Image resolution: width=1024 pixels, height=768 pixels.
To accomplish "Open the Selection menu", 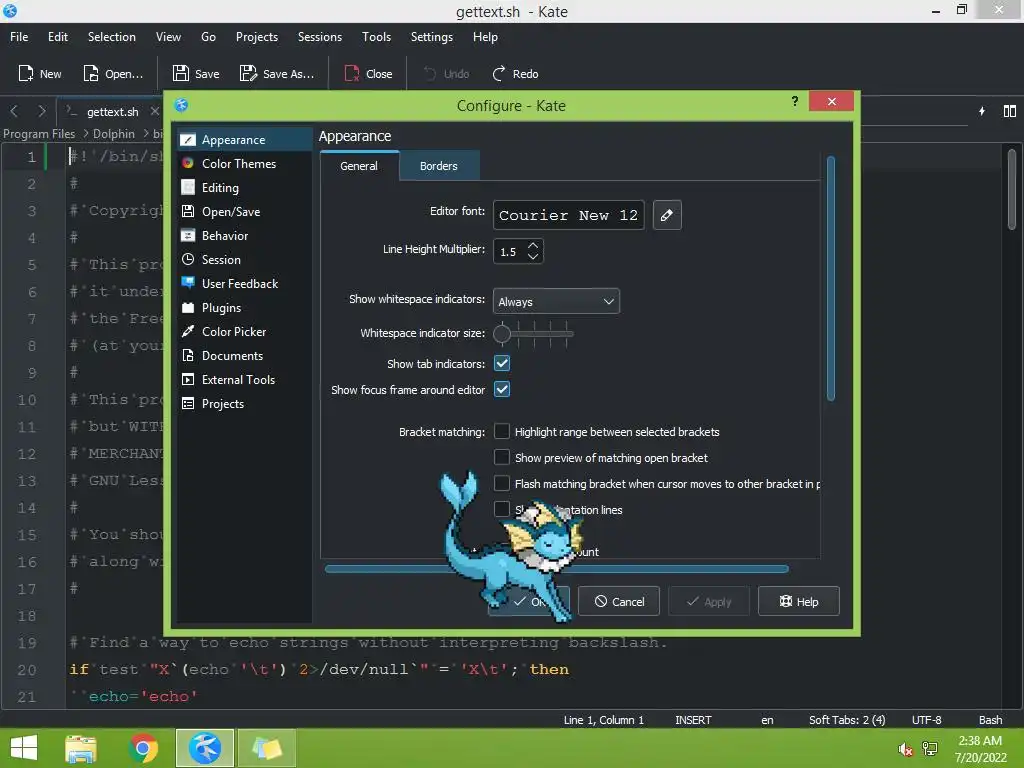I will click(112, 37).
